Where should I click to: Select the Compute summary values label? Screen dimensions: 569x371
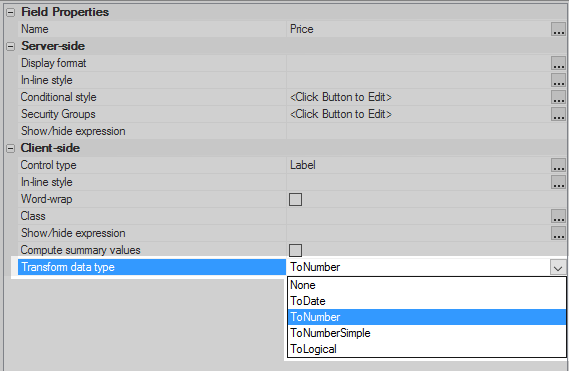tap(80, 250)
